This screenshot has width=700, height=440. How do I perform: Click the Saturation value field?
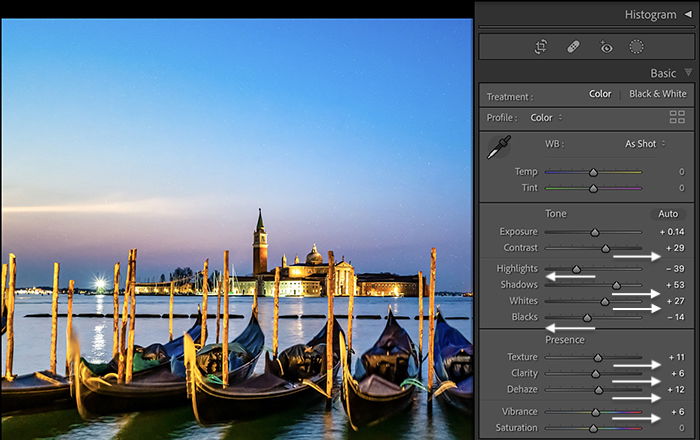point(681,428)
